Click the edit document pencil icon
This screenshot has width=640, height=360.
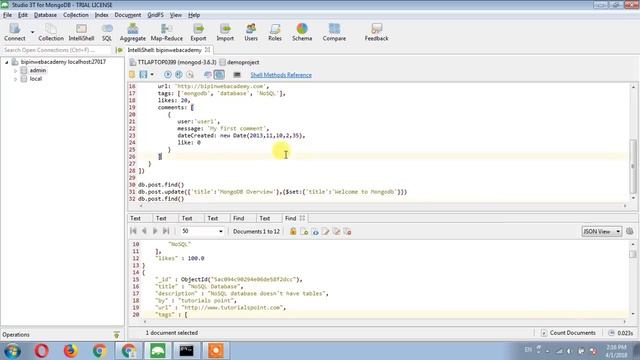point(326,231)
